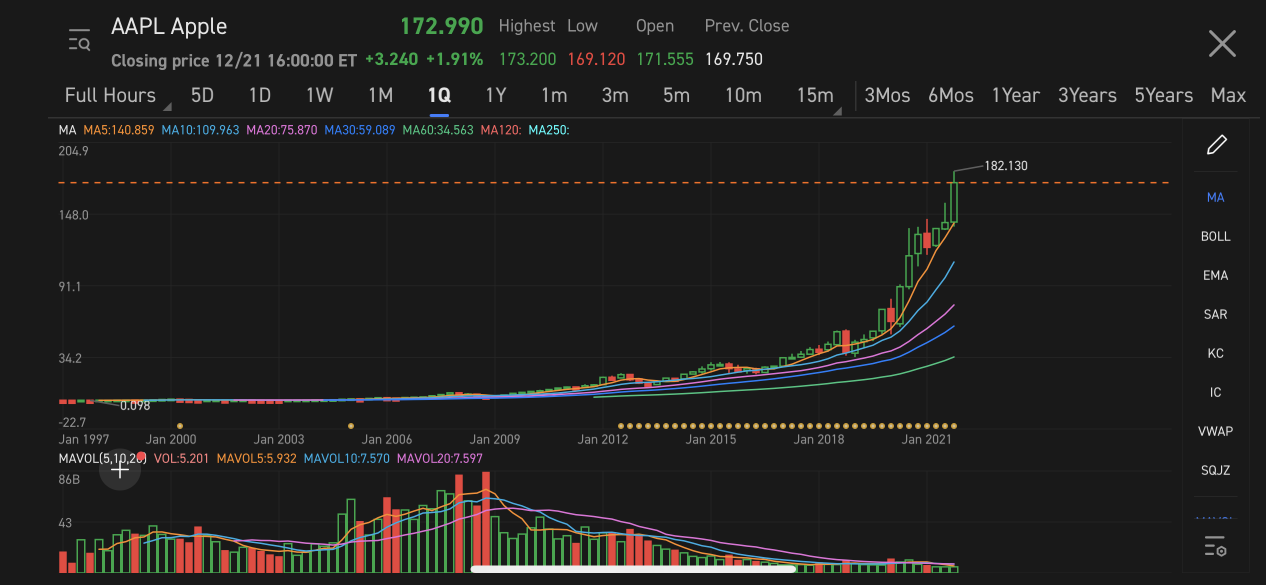Select the 1Q timeframe tab
The width and height of the screenshot is (1266, 585).
pos(439,96)
